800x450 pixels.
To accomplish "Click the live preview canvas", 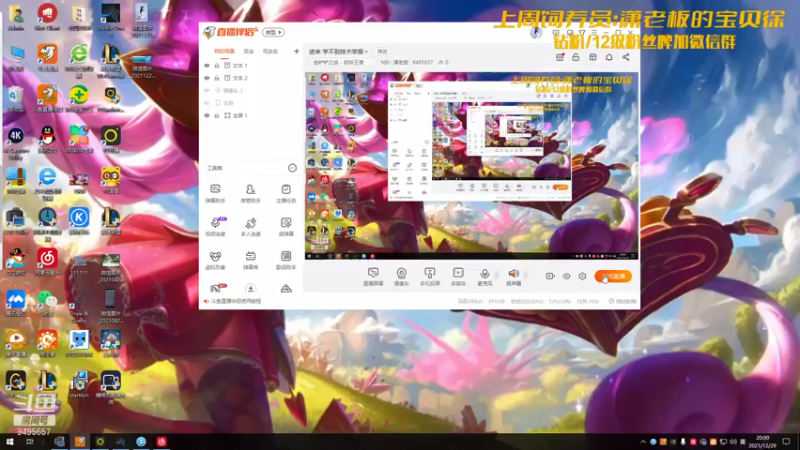I will (x=471, y=166).
